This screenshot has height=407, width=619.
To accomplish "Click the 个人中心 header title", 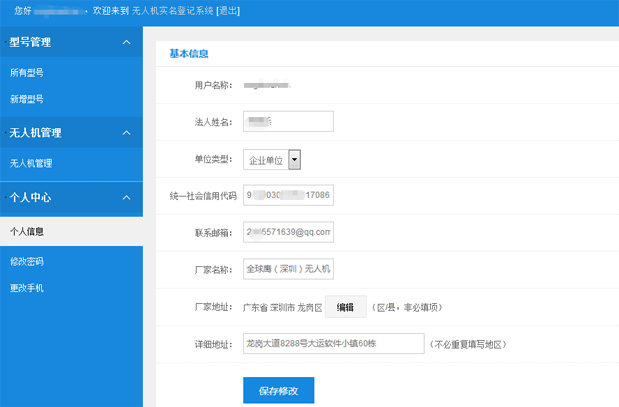I will point(30,197).
